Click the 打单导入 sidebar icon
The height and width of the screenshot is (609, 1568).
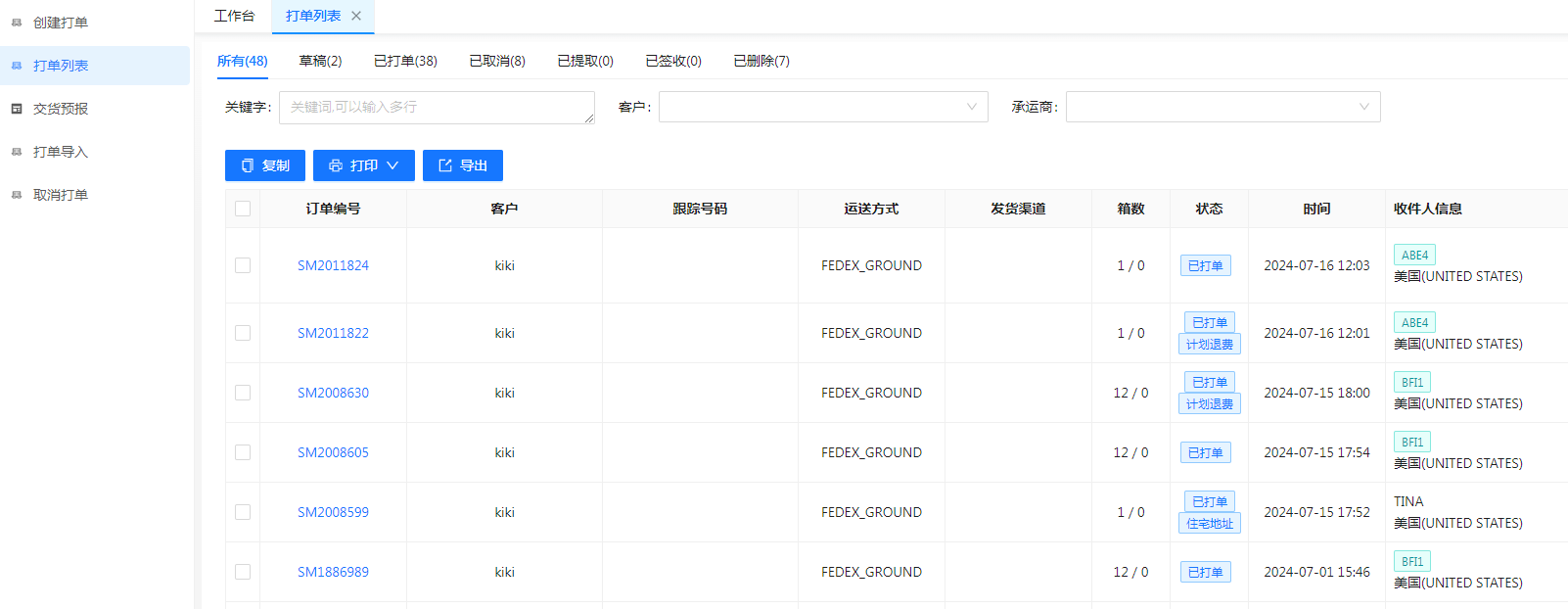click(x=17, y=152)
